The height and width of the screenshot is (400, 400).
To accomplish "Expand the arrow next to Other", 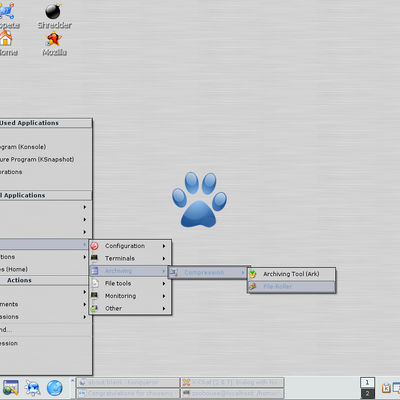I will click(x=164, y=308).
